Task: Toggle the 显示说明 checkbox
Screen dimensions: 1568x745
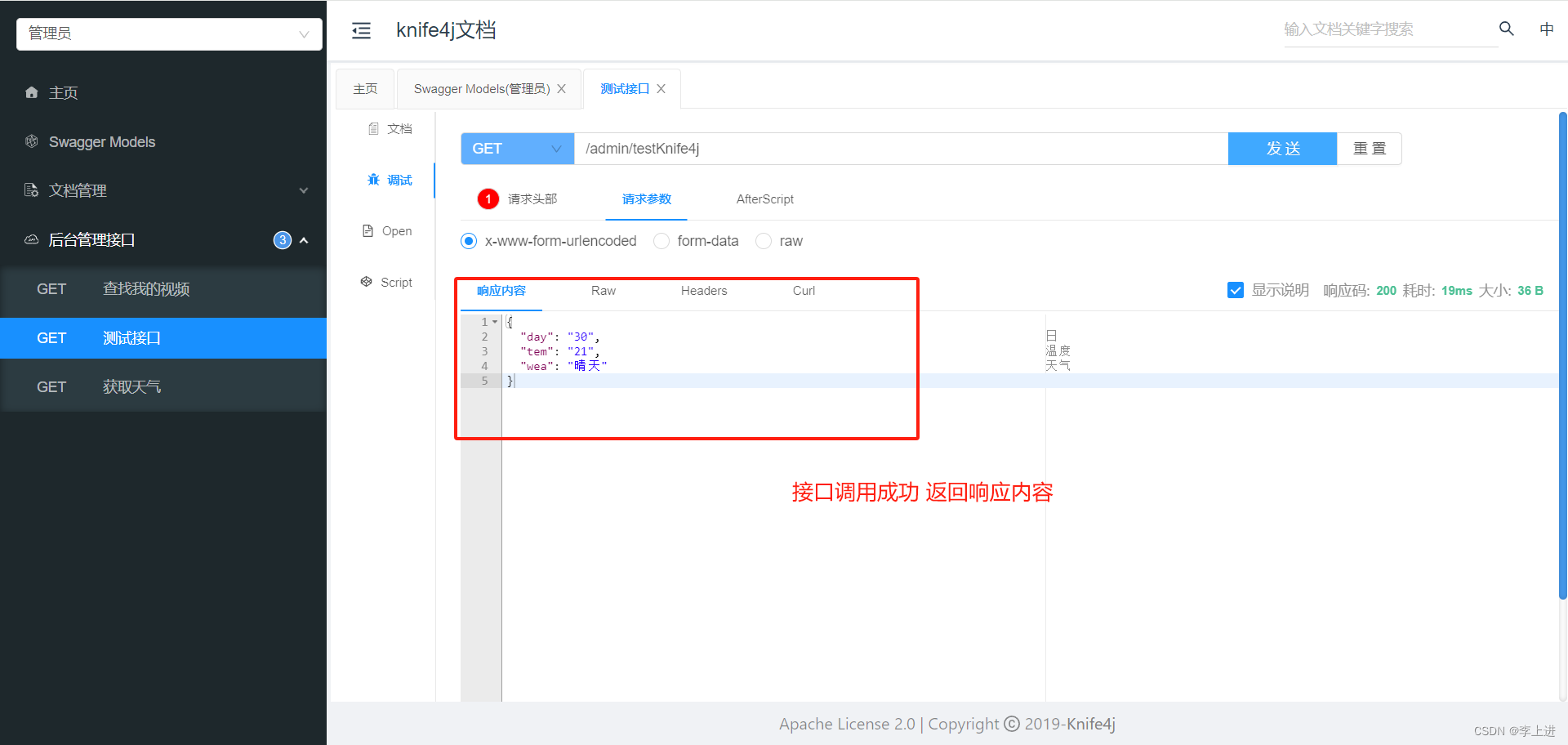Action: click(x=1236, y=290)
